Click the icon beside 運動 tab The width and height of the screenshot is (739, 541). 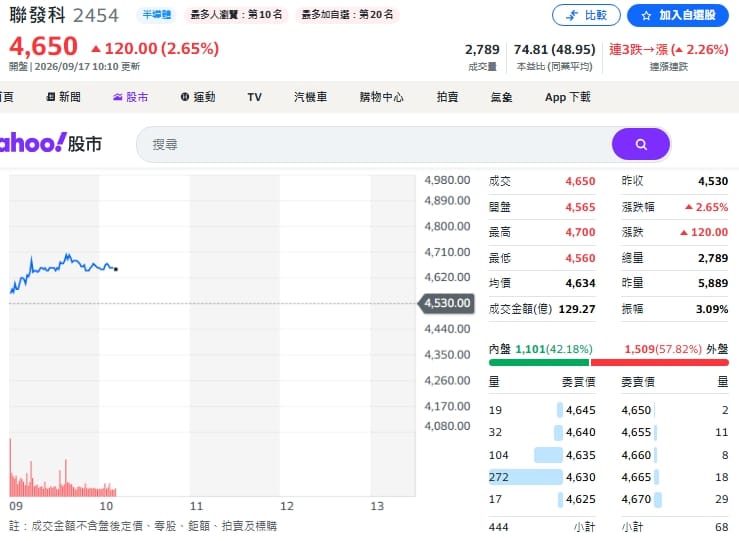(x=185, y=97)
